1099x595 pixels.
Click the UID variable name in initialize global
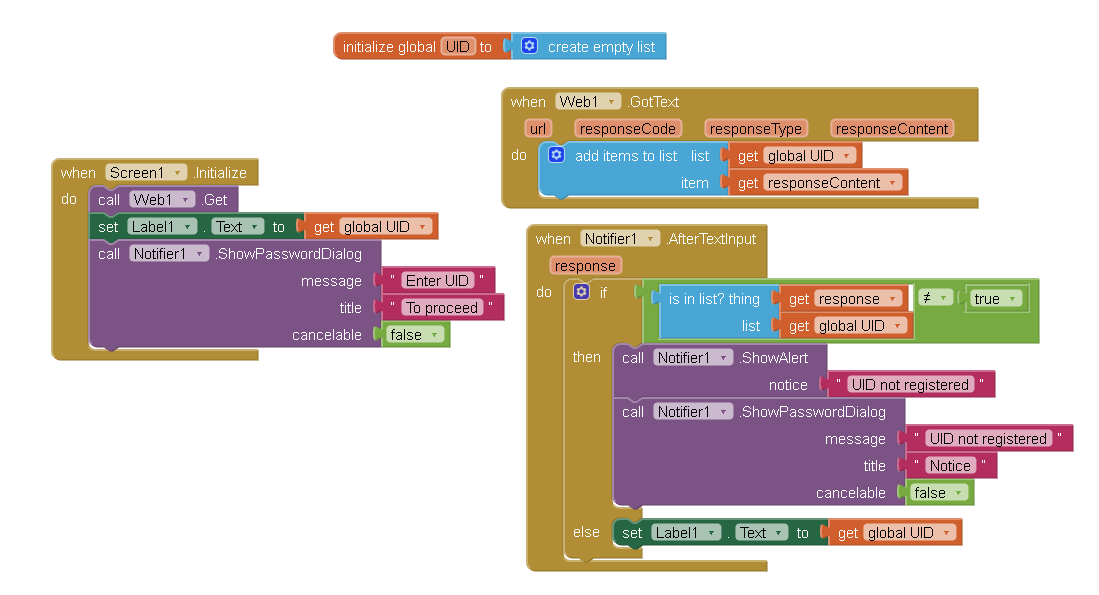(458, 47)
